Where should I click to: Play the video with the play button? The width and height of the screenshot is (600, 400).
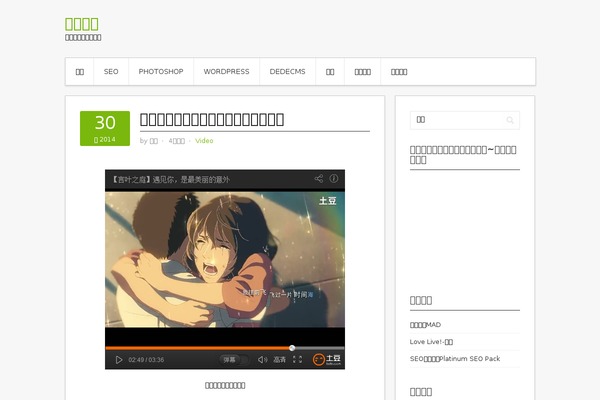pos(119,360)
